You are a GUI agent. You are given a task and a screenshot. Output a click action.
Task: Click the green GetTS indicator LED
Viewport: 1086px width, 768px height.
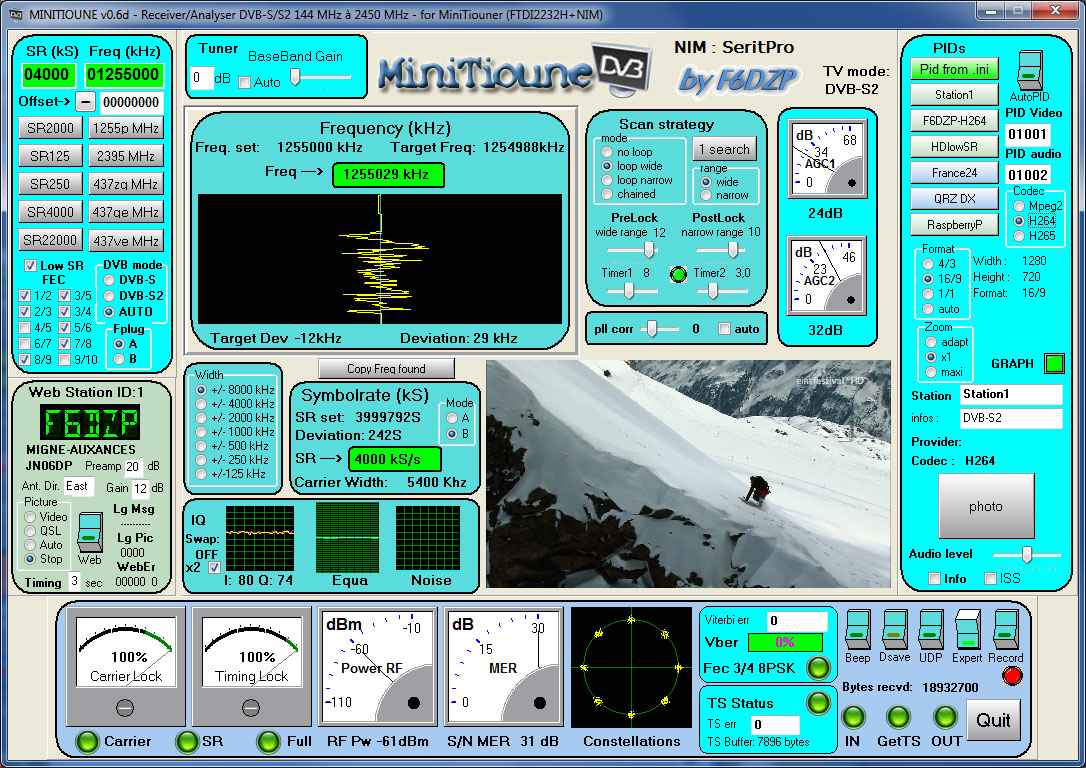(898, 717)
